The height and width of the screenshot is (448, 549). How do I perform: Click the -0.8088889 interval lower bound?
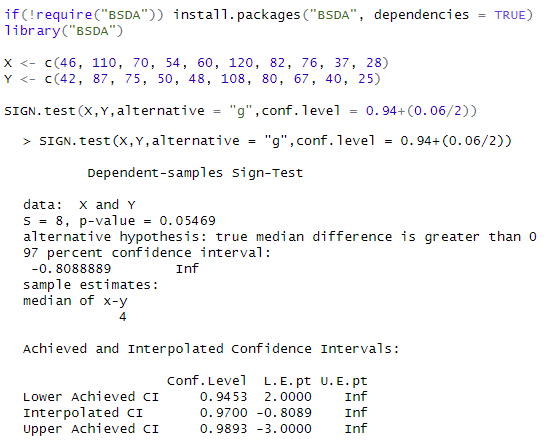click(x=71, y=269)
